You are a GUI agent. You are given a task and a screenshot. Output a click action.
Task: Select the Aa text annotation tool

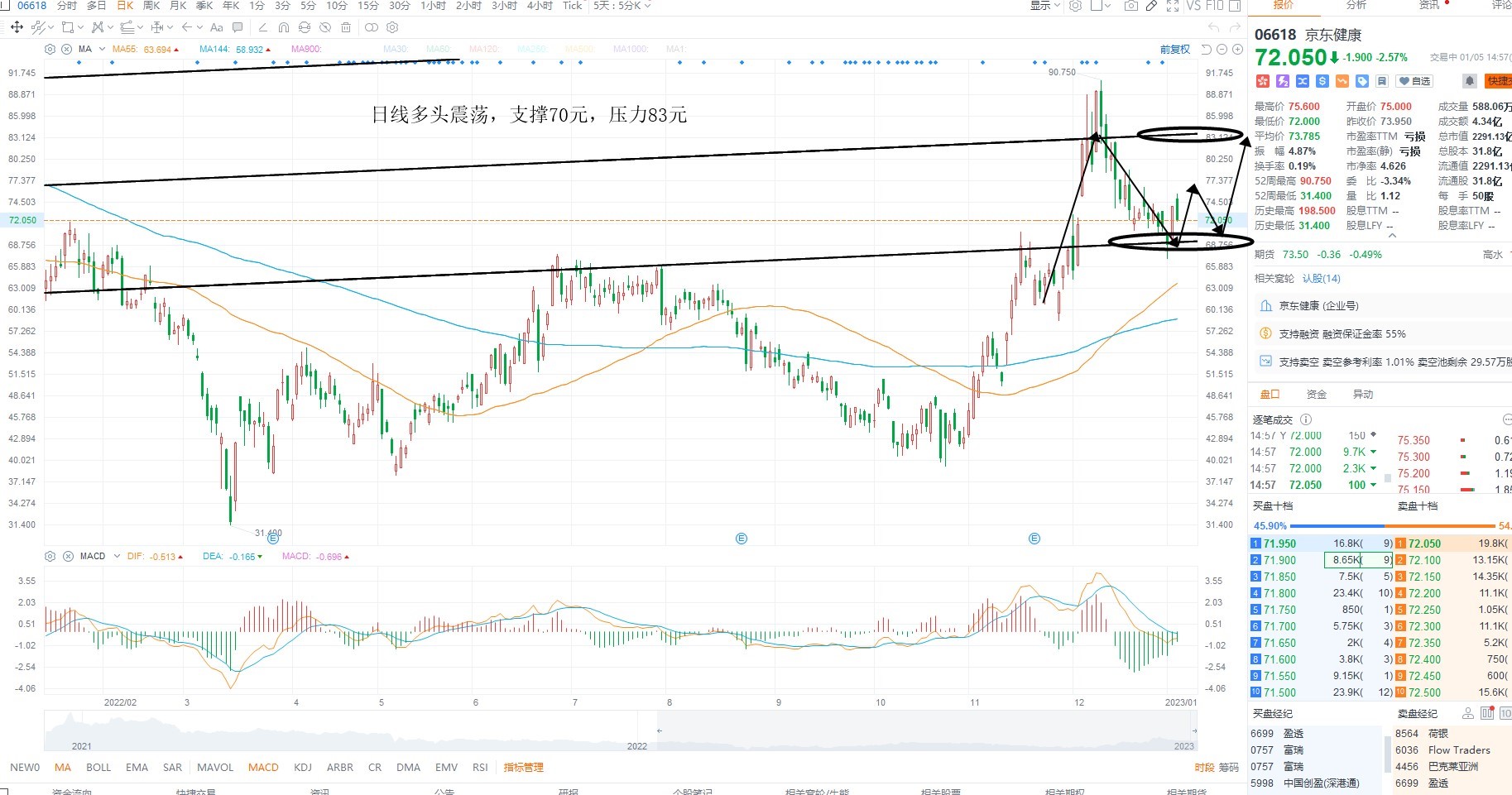click(217, 27)
